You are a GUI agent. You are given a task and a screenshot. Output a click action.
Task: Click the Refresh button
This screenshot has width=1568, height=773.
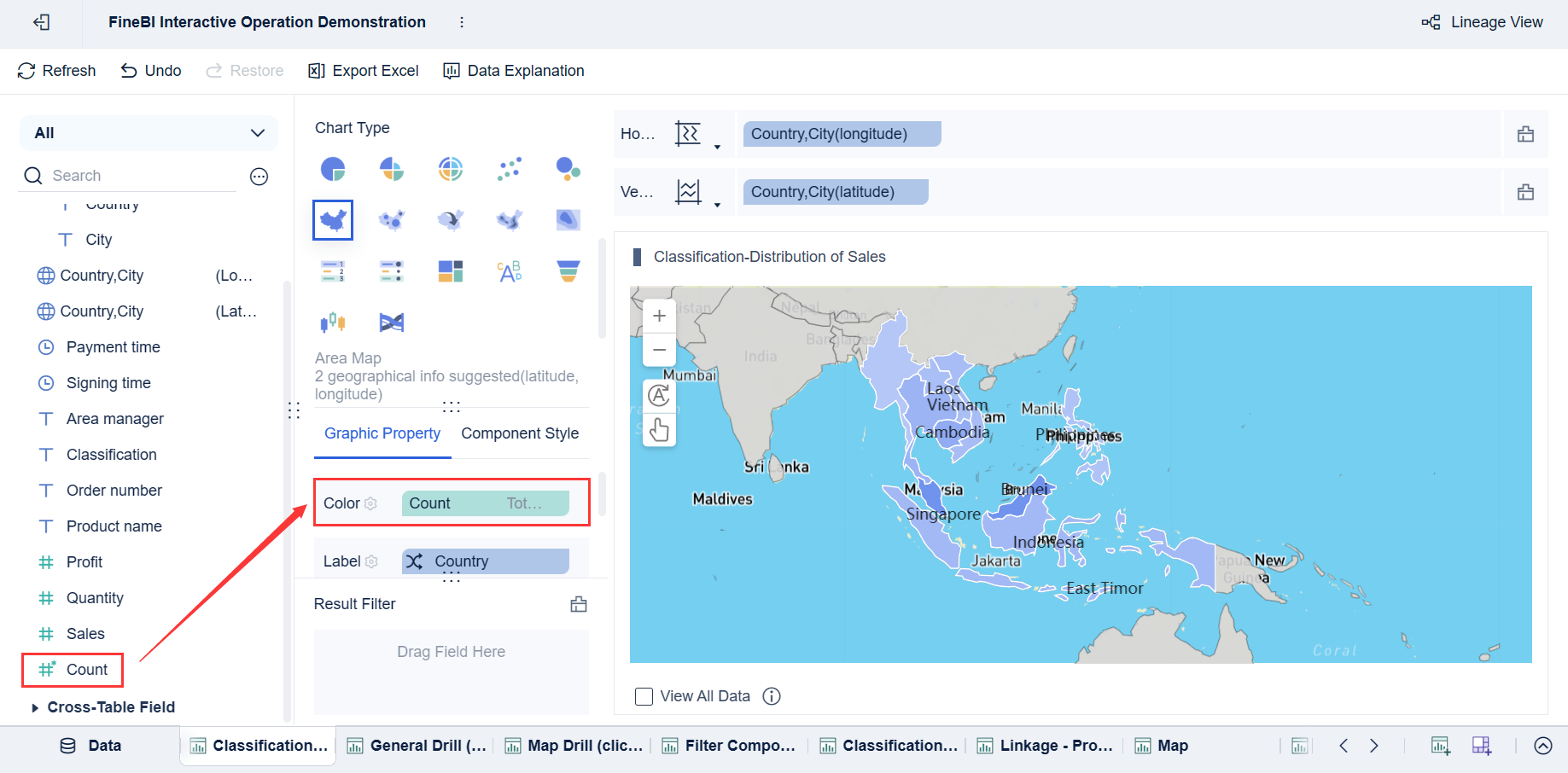56,71
